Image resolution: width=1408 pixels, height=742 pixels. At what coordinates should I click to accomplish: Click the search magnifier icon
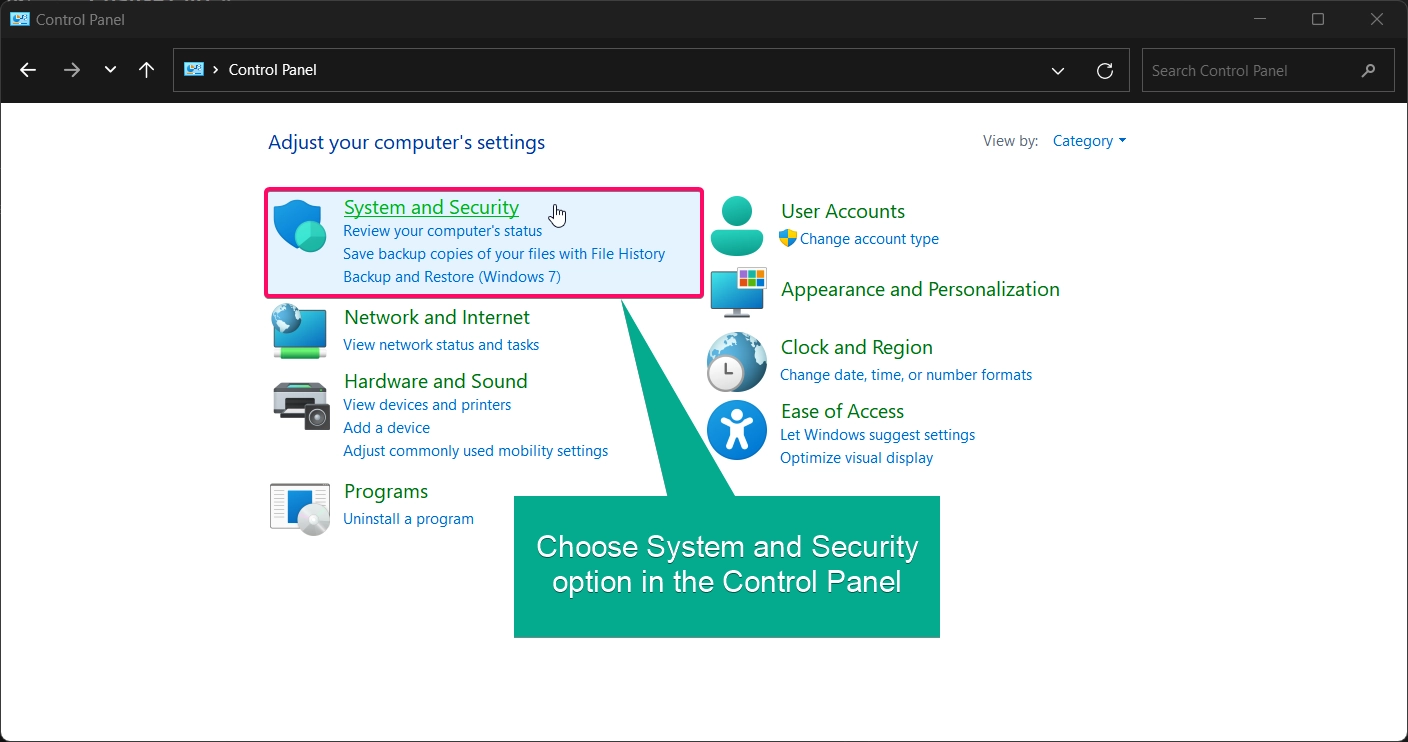(1369, 70)
